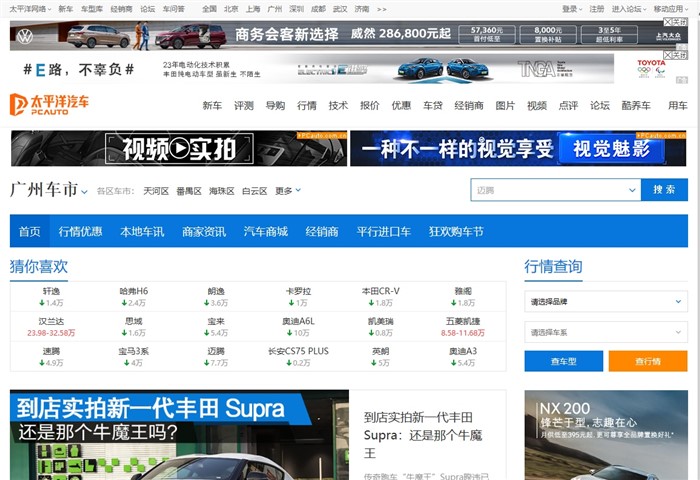
Task: Select the 汽车商城 tab
Action: coord(266,231)
